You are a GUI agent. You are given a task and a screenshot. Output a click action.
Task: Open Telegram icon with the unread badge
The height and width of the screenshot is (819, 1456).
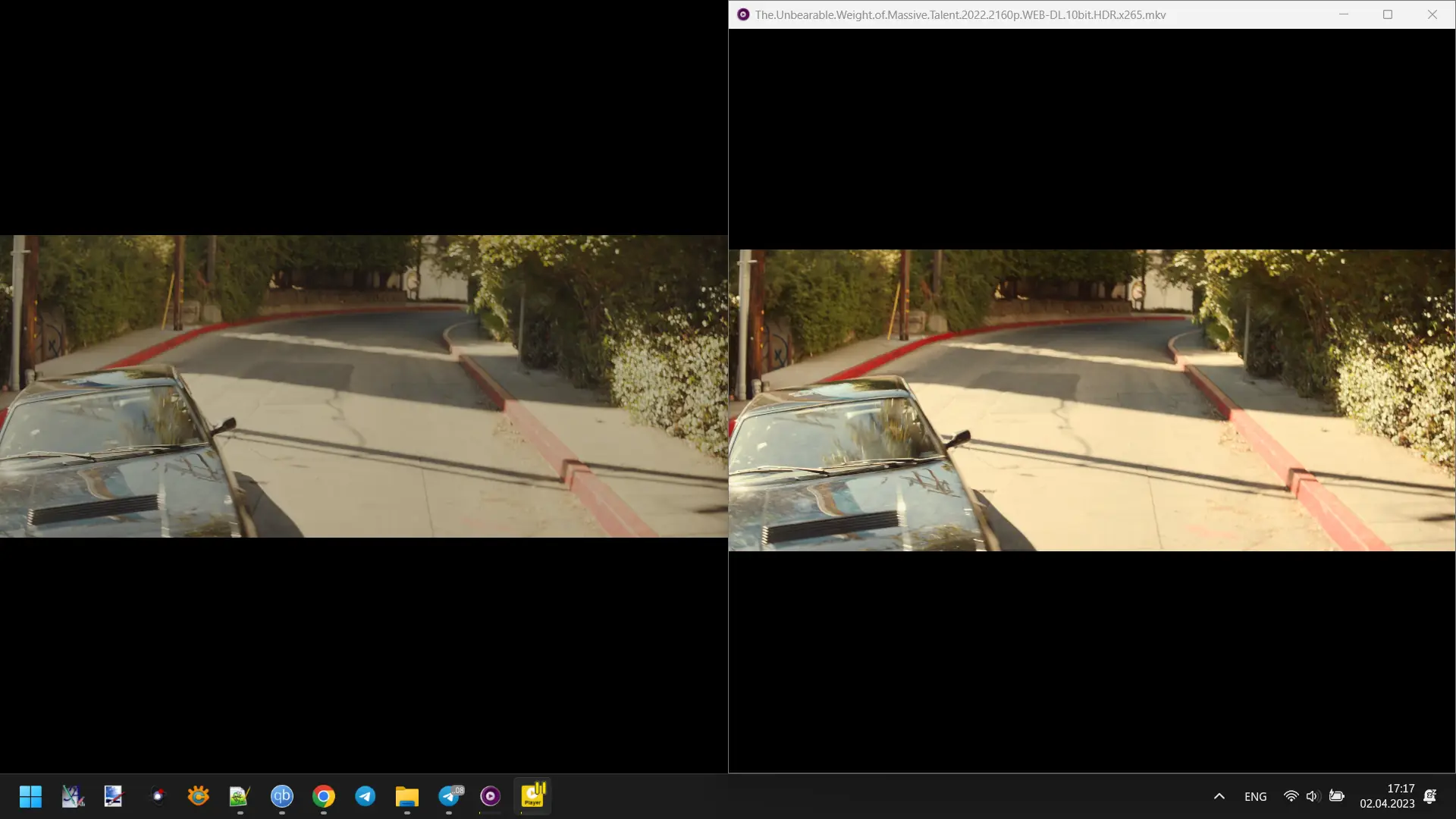[x=450, y=796]
